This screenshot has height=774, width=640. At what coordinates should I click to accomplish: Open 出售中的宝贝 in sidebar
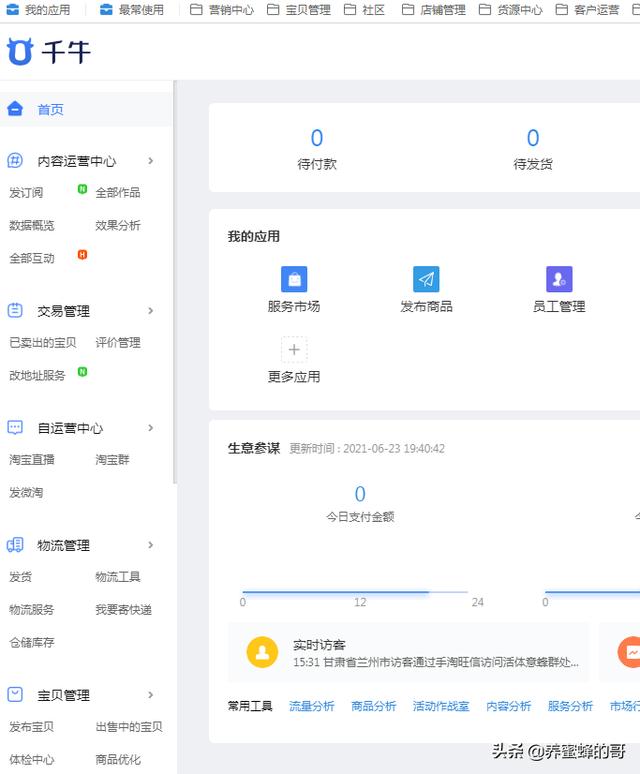pyautogui.click(x=129, y=727)
